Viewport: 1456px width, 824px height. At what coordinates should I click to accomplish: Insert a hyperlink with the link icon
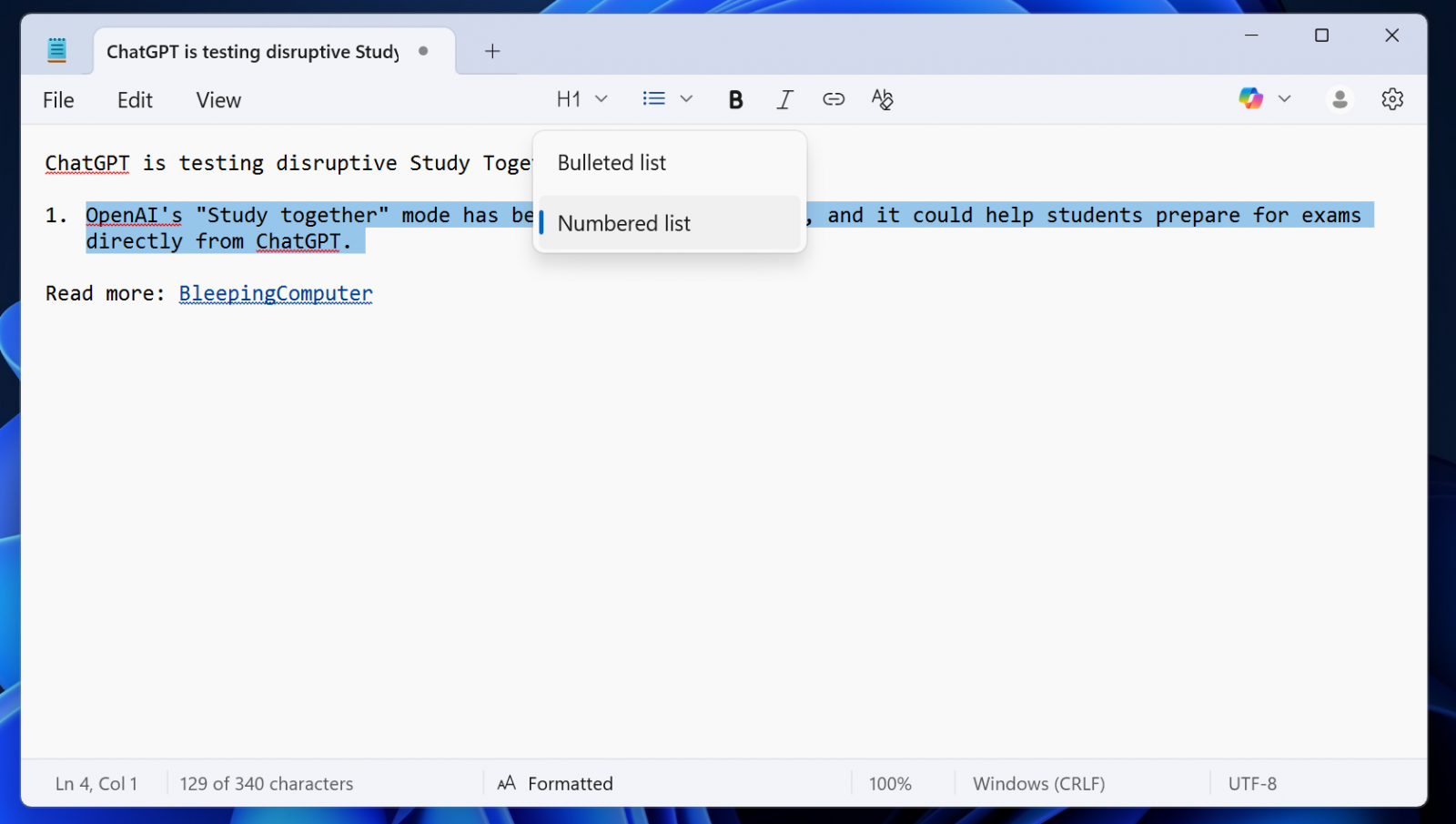pyautogui.click(x=834, y=99)
